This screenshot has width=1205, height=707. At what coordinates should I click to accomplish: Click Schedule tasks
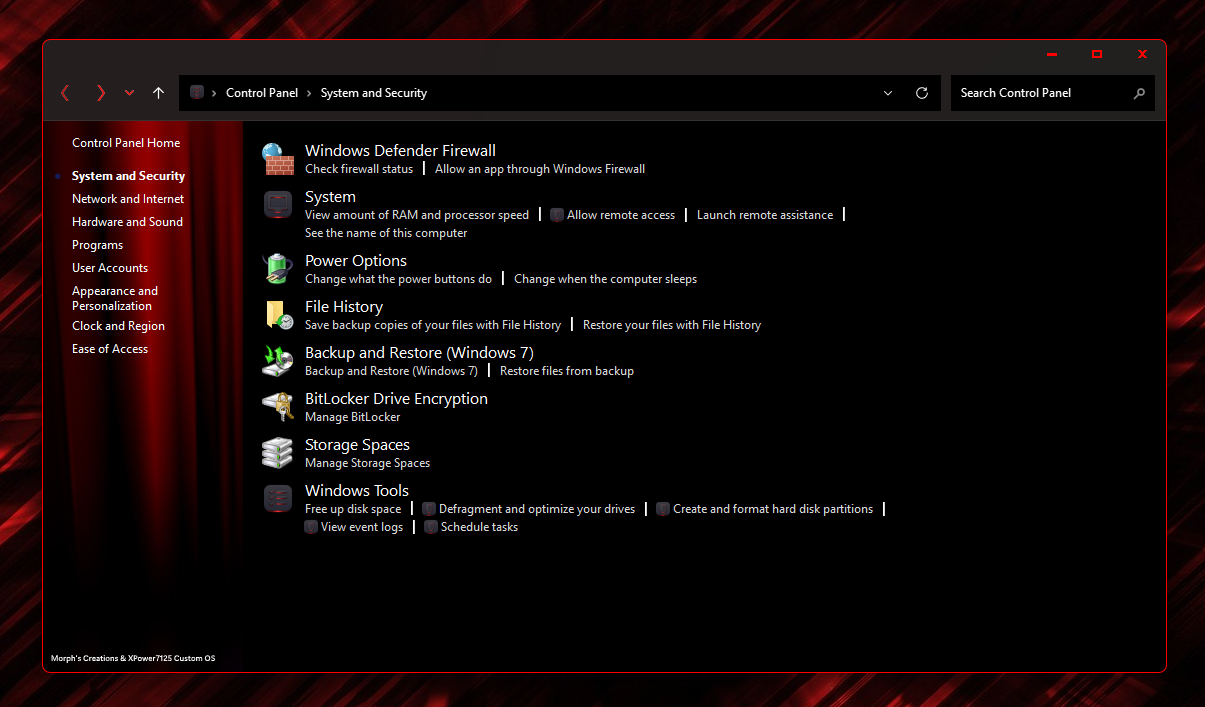[479, 527]
